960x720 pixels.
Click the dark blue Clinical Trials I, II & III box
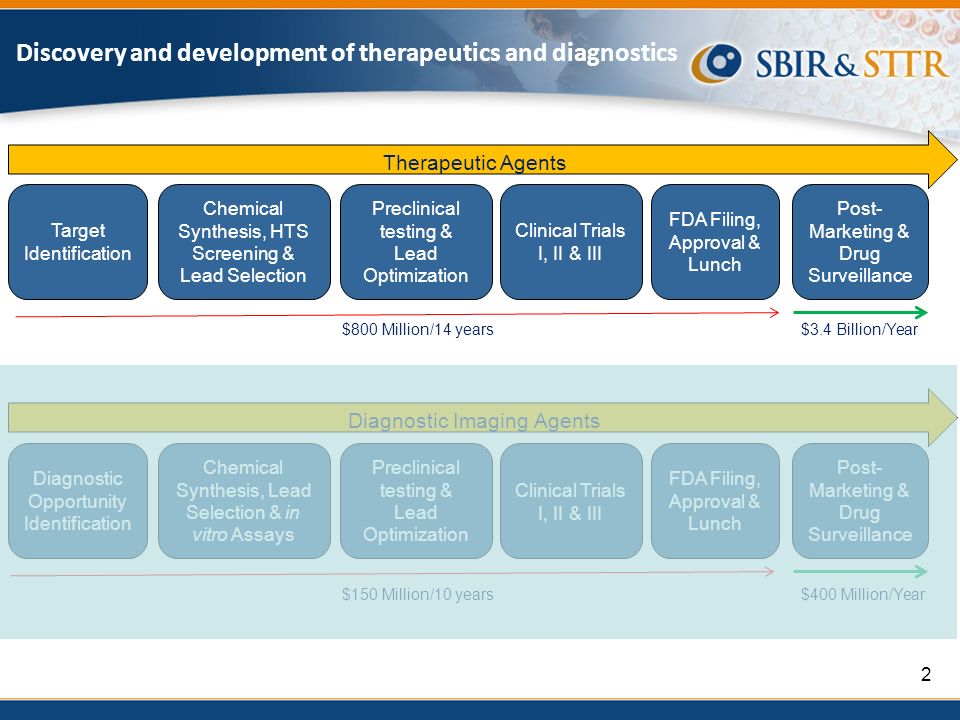click(571, 242)
